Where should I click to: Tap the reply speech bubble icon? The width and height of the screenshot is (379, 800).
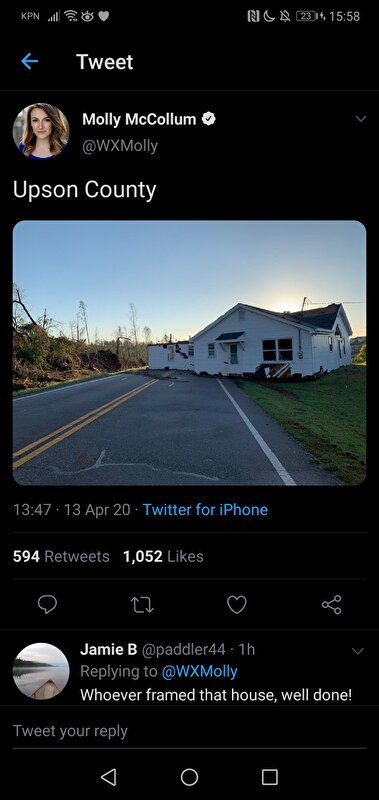(47, 605)
